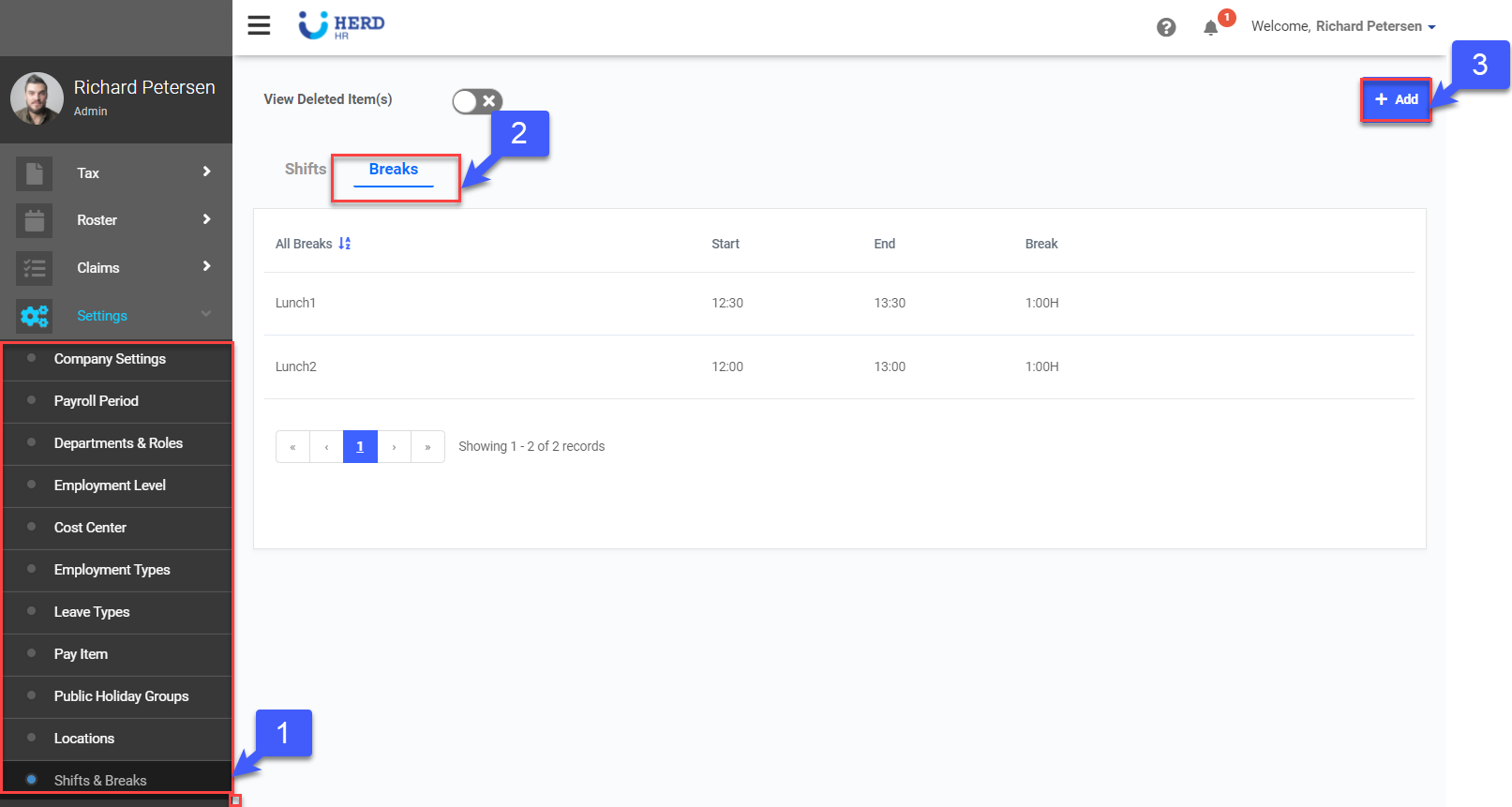This screenshot has height=807, width=1512.
Task: Open the Lunch1 break row
Action: click(x=296, y=303)
